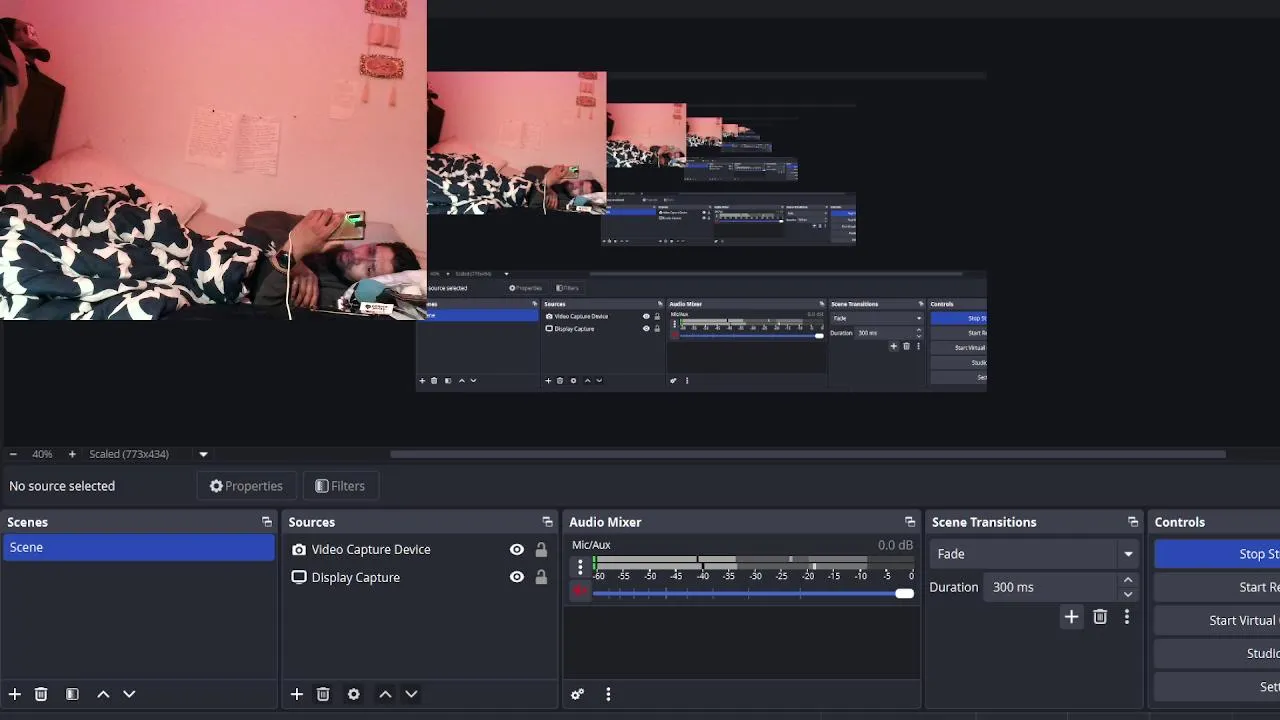Open Filters for the source
Viewport: 1280px width, 720px height.
340,486
